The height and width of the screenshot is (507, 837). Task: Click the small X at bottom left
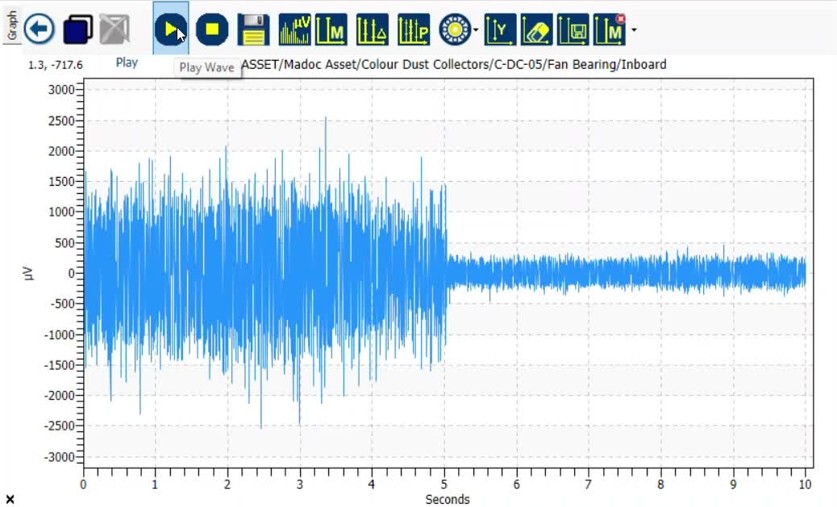pos(10,498)
